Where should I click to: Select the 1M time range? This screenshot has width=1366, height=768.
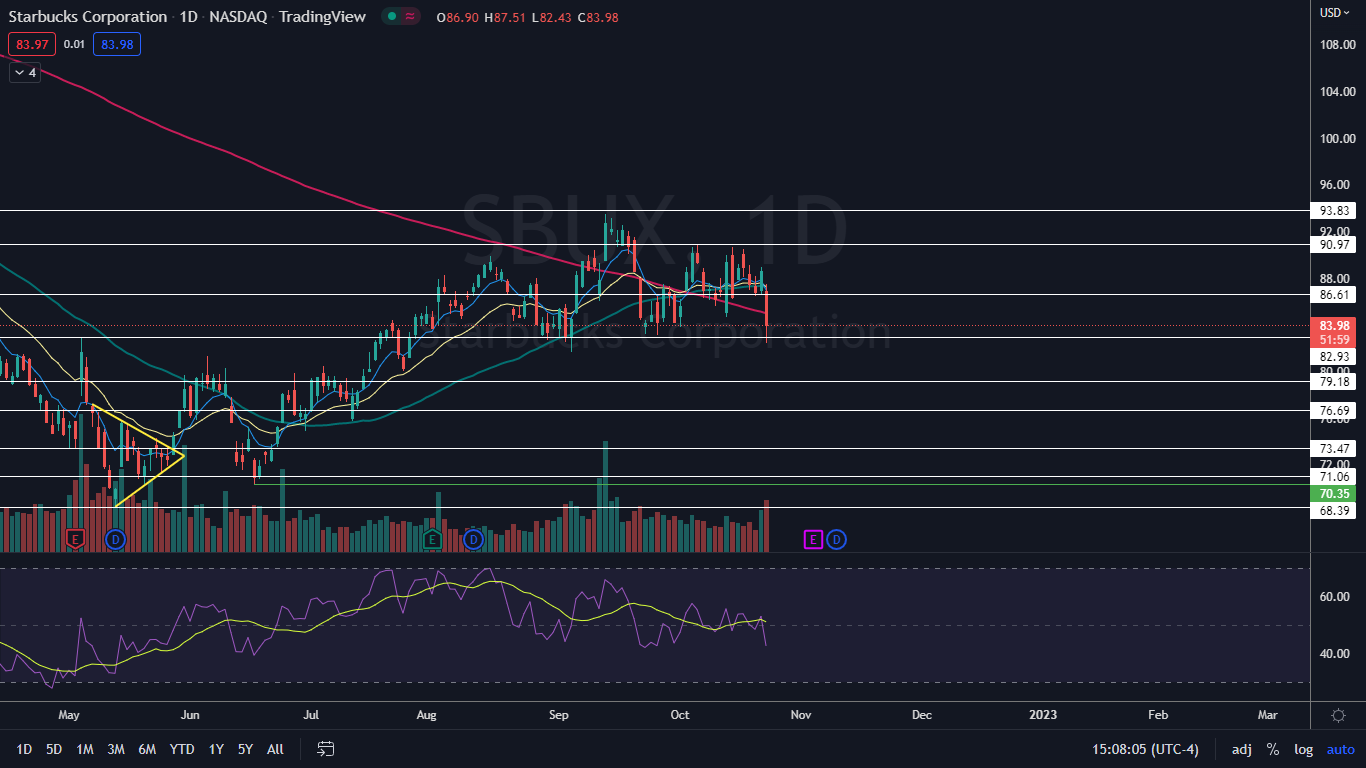pos(85,749)
